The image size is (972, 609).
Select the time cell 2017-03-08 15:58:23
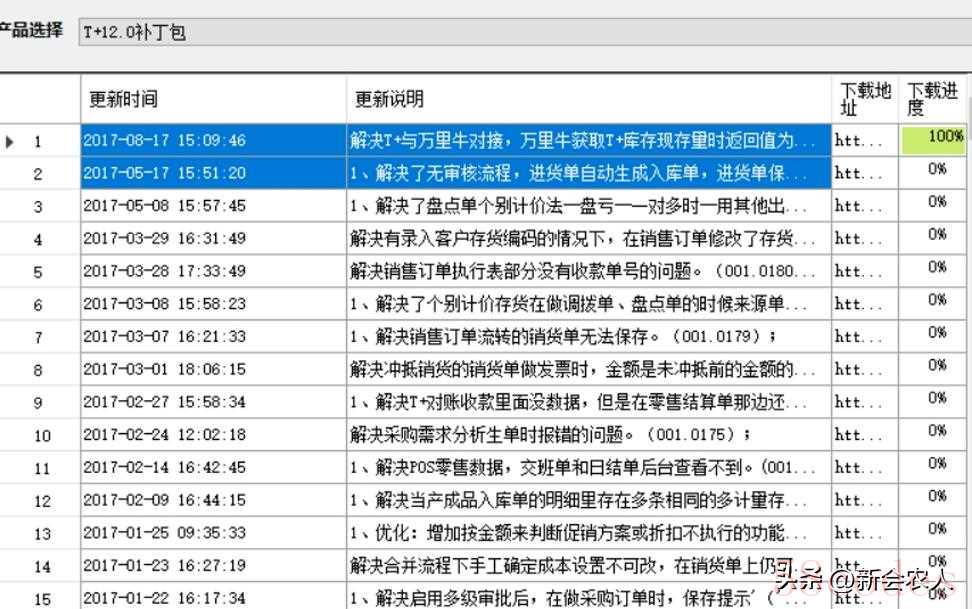coord(213,304)
